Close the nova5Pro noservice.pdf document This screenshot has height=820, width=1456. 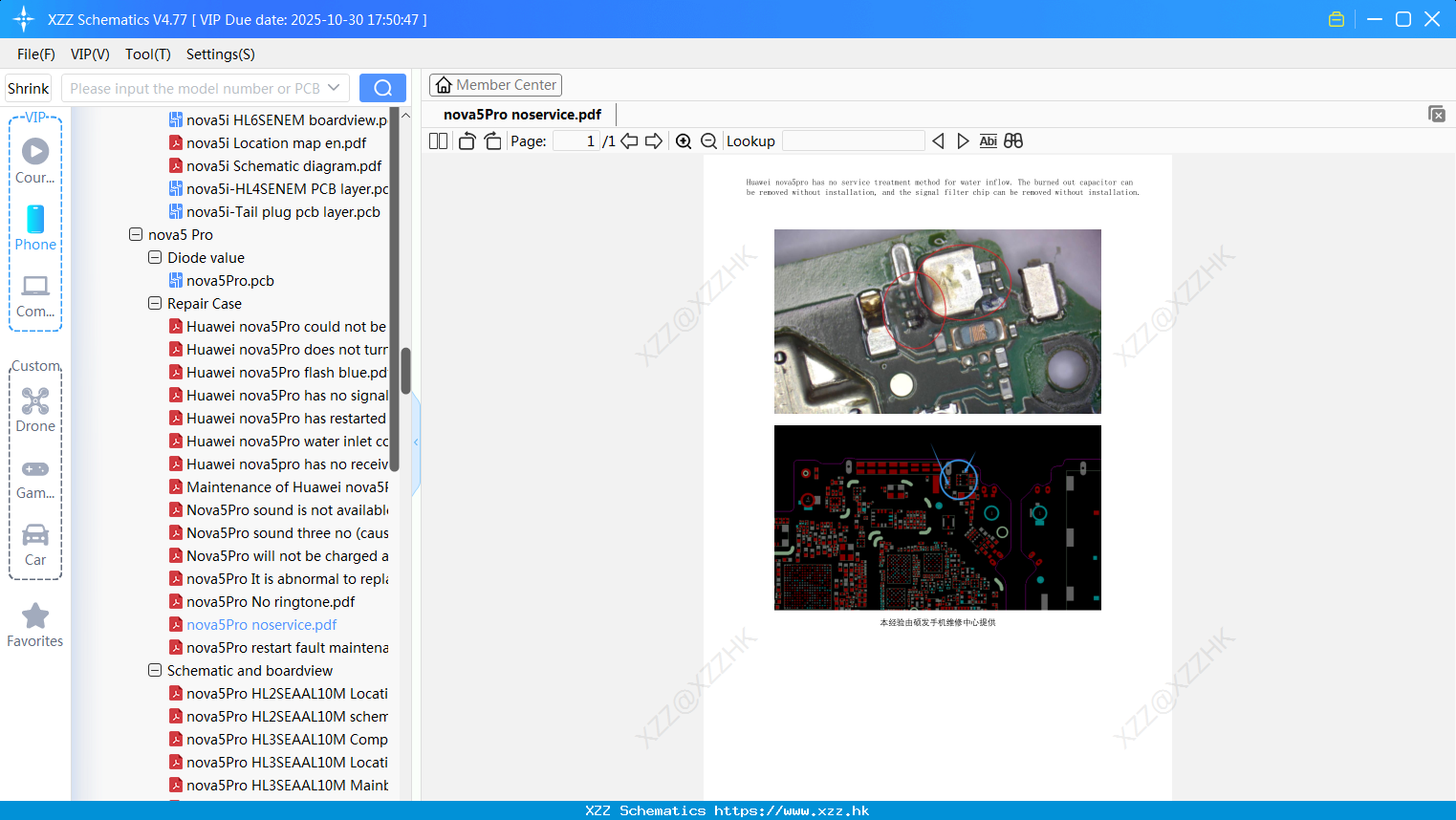tap(1437, 114)
